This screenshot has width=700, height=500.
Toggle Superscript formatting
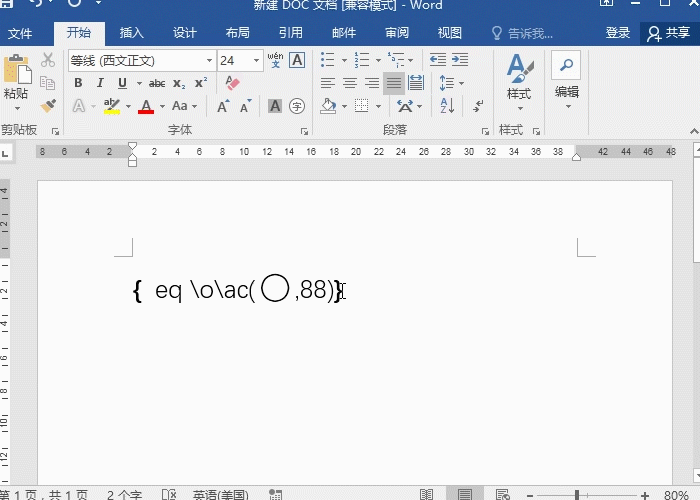pyautogui.click(x=201, y=83)
